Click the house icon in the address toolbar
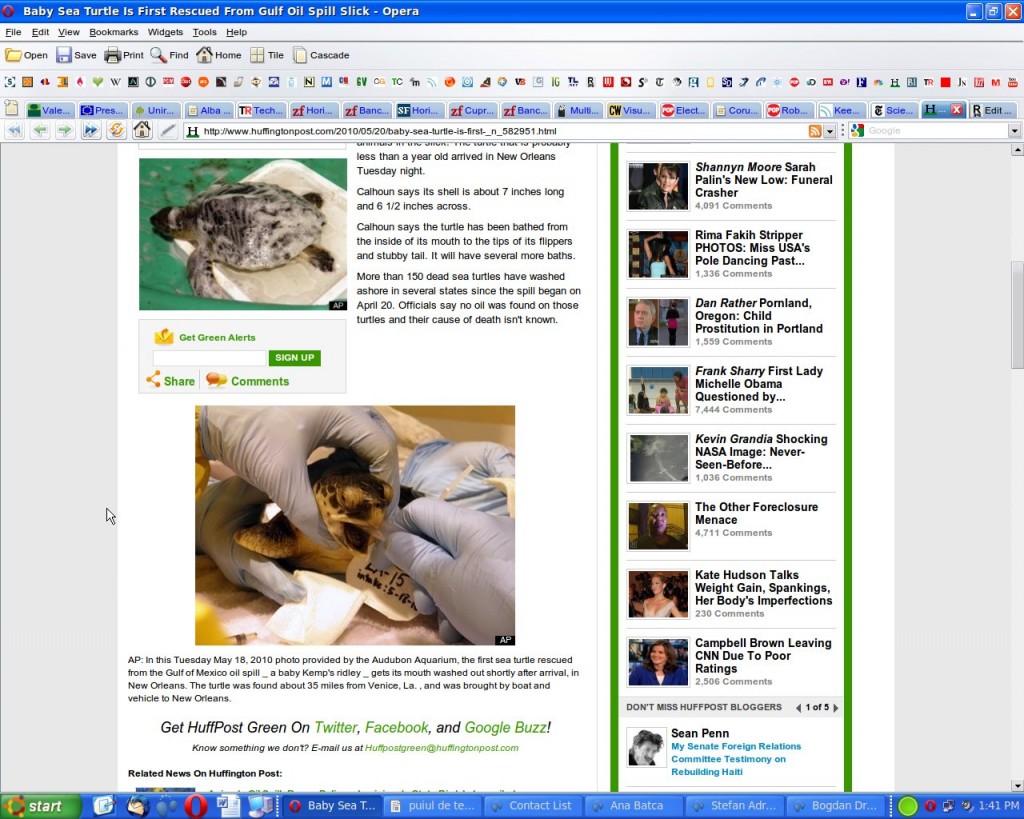1024x819 pixels. point(142,130)
